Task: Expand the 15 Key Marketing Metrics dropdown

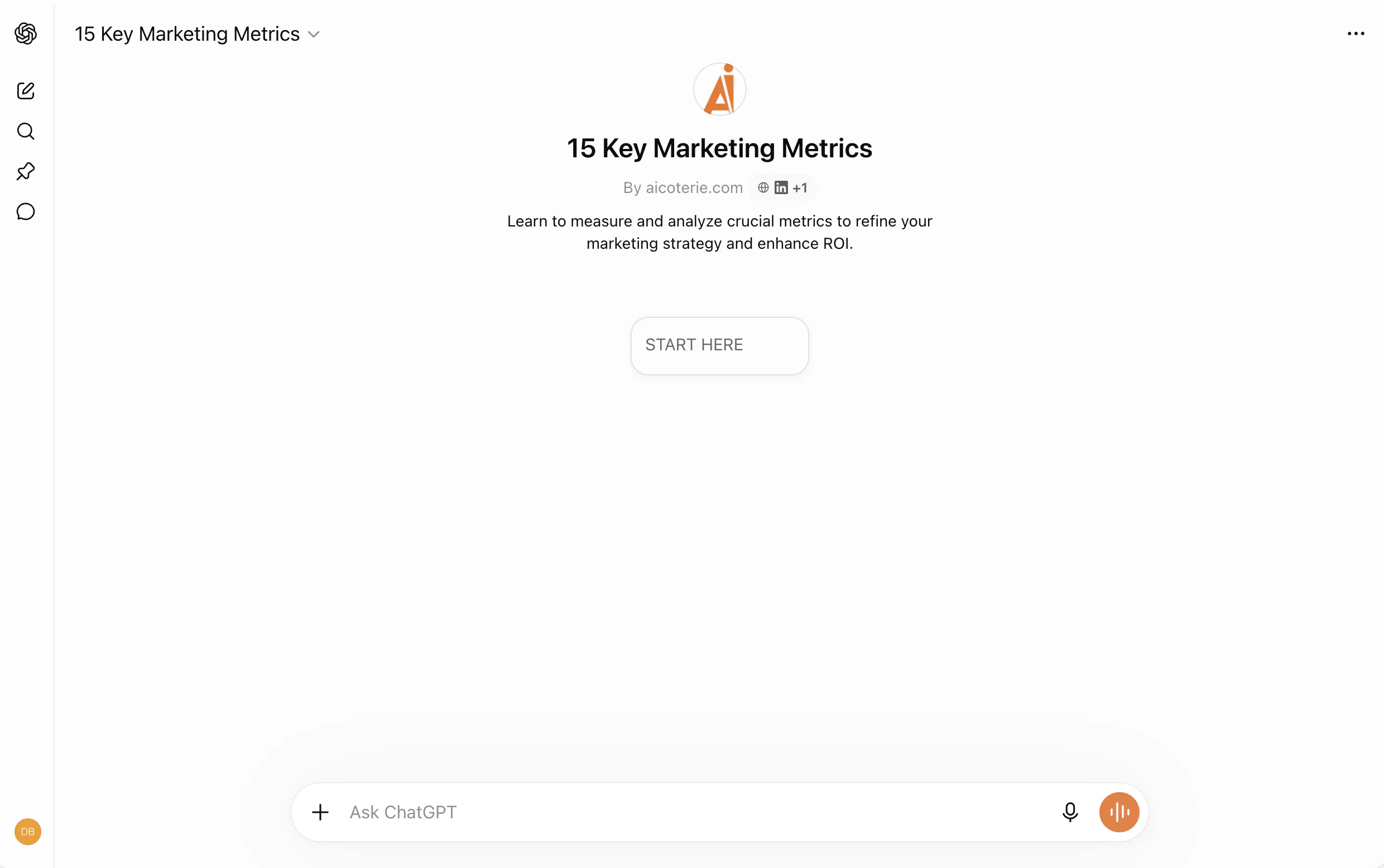Action: [198, 34]
